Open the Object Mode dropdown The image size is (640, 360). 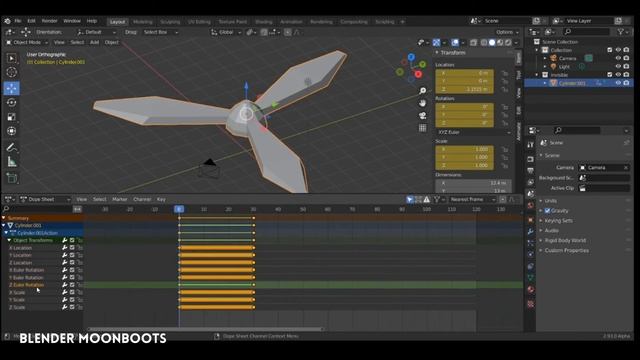point(27,42)
